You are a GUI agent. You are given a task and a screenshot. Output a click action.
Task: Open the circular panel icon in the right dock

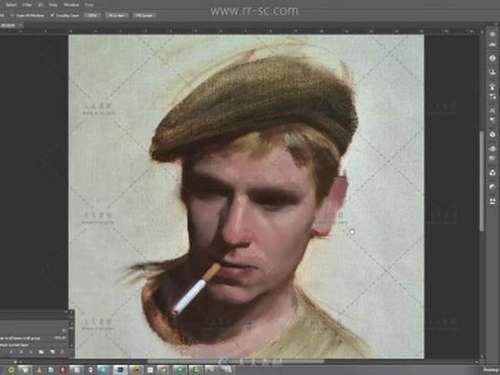[493, 58]
